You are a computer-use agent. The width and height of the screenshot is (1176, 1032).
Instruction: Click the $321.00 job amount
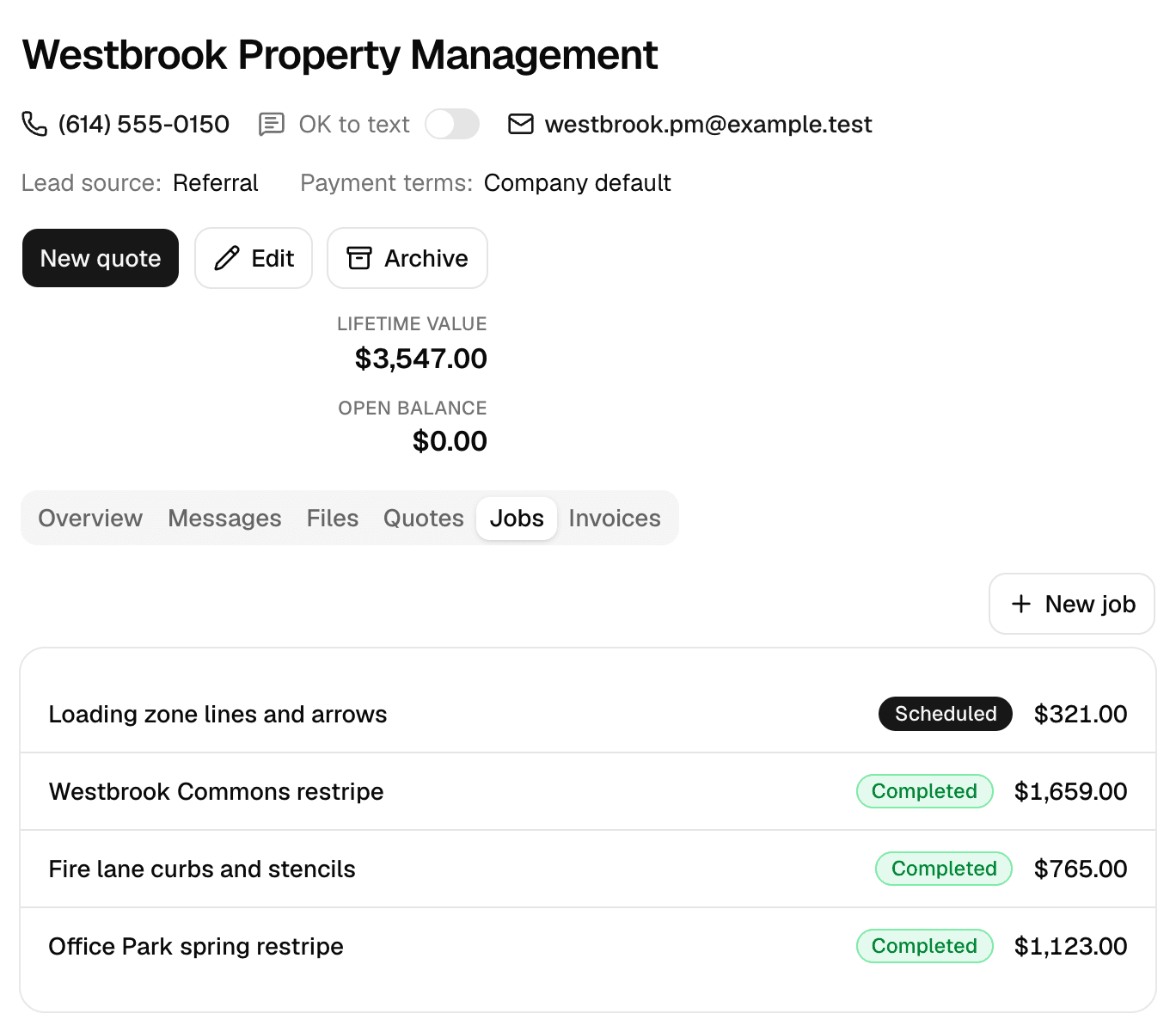click(1081, 714)
